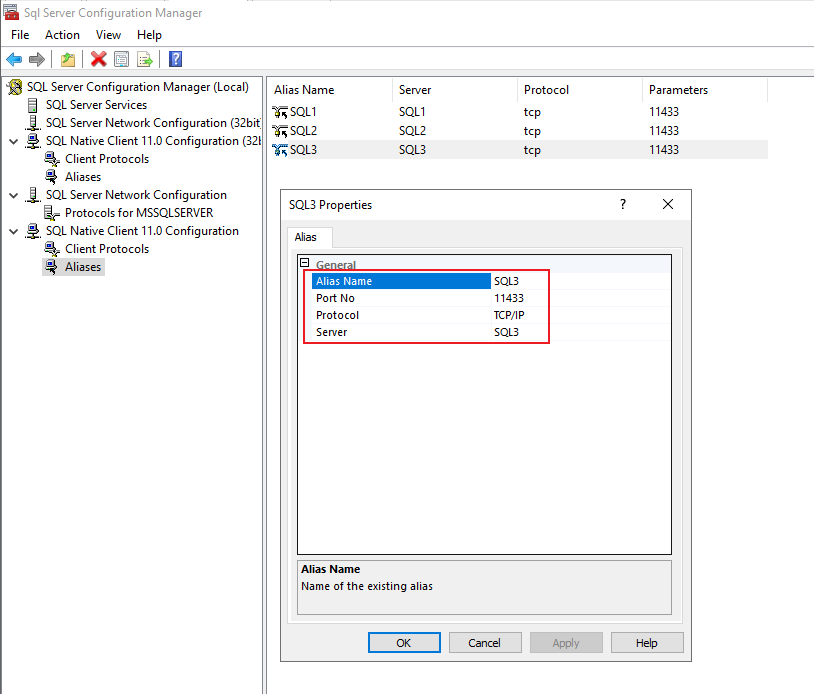Click Aliases icon under 32-bit Native Client

51,177
